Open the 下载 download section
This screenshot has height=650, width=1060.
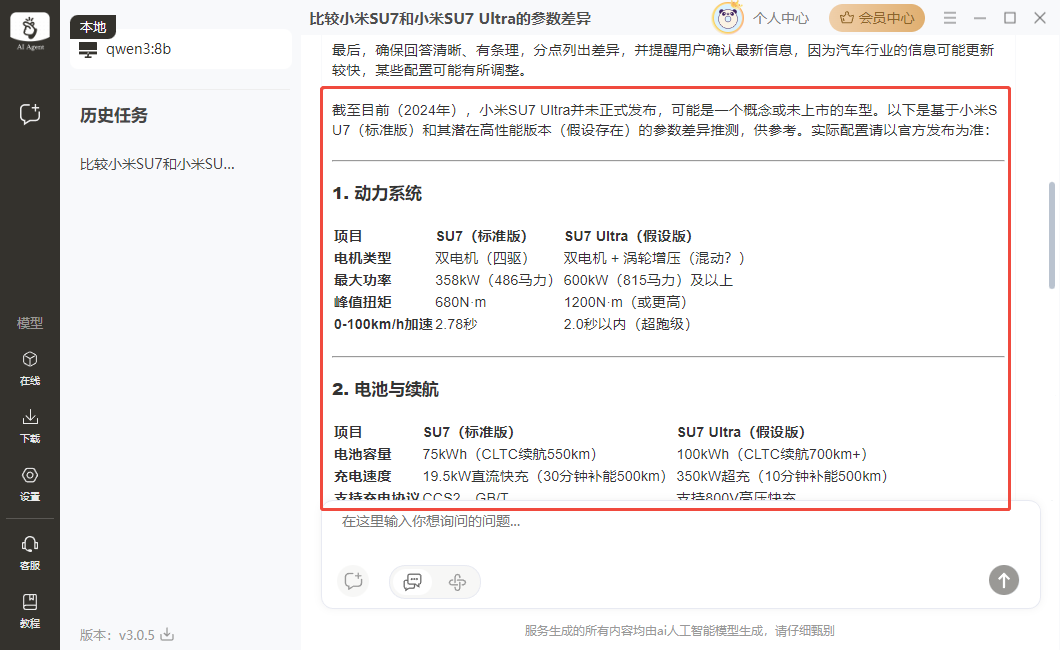30,425
